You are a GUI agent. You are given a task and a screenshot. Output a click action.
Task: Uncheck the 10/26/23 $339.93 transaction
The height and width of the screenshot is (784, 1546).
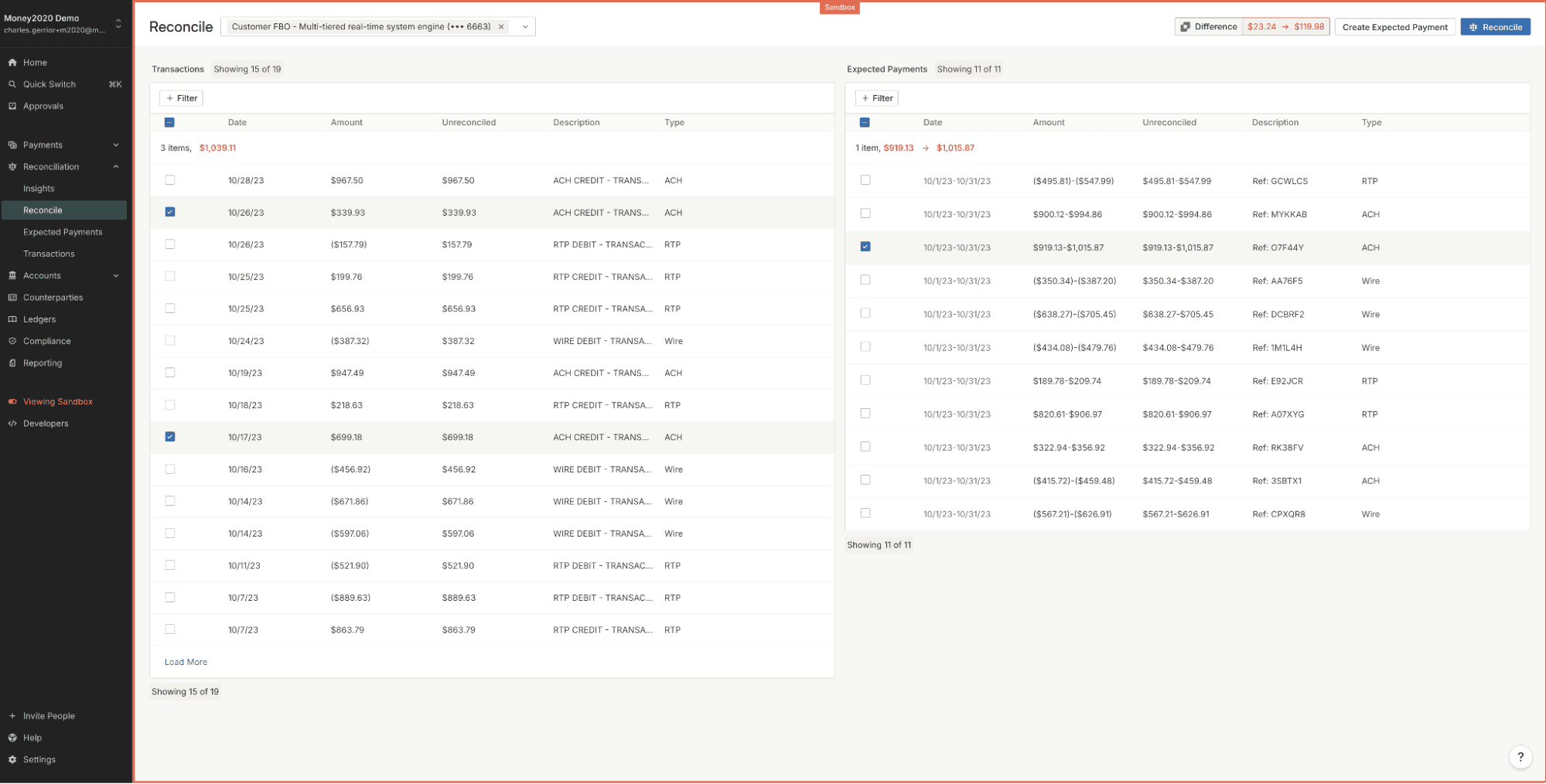pyautogui.click(x=170, y=212)
